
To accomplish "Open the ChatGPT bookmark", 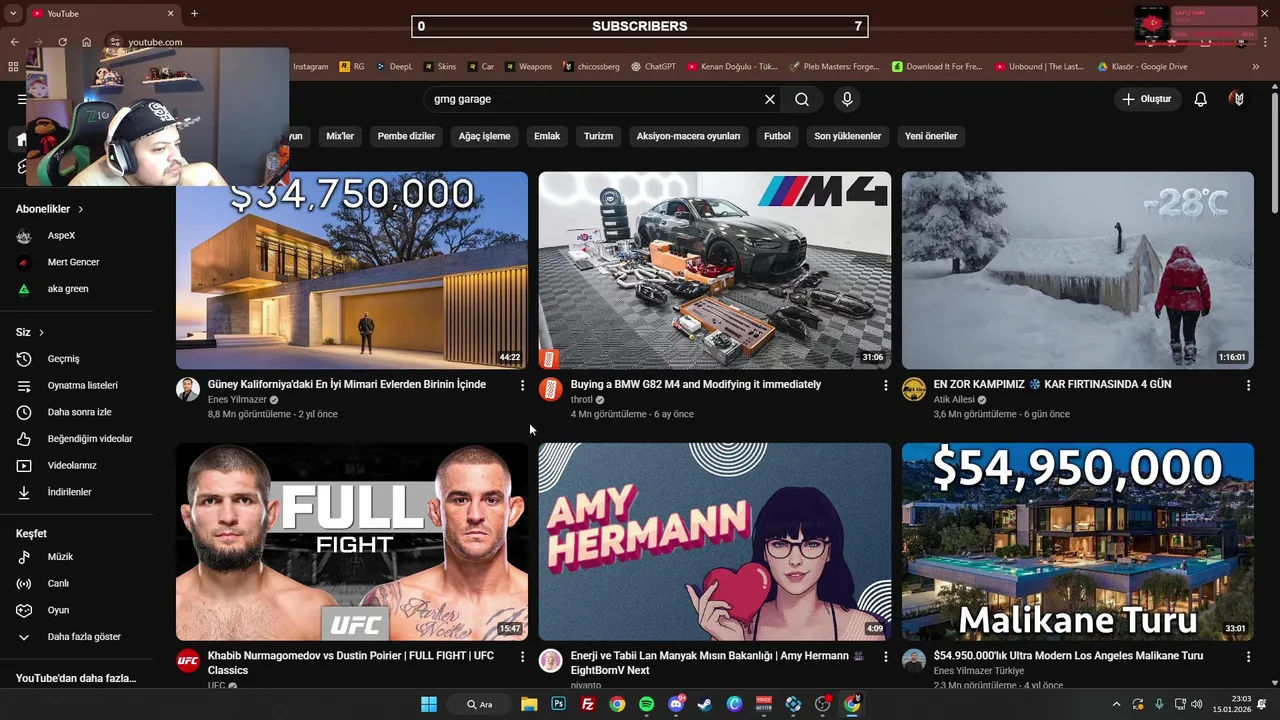I will click(652, 67).
